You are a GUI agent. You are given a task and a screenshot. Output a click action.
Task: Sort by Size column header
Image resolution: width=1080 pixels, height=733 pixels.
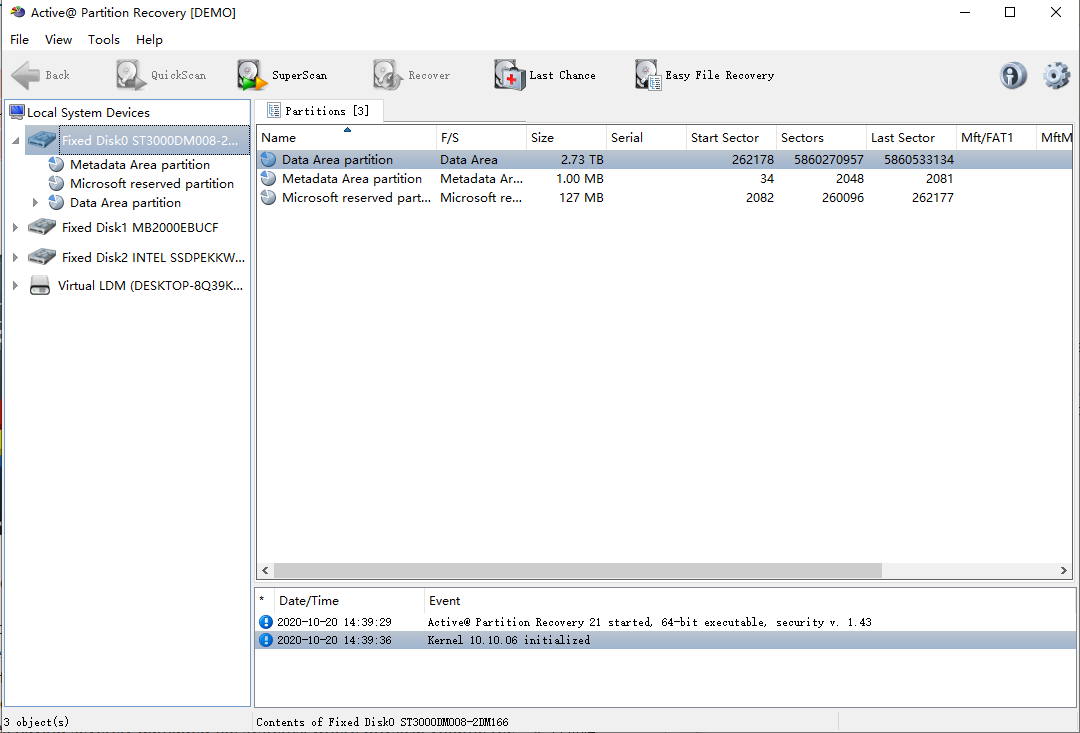tap(566, 137)
